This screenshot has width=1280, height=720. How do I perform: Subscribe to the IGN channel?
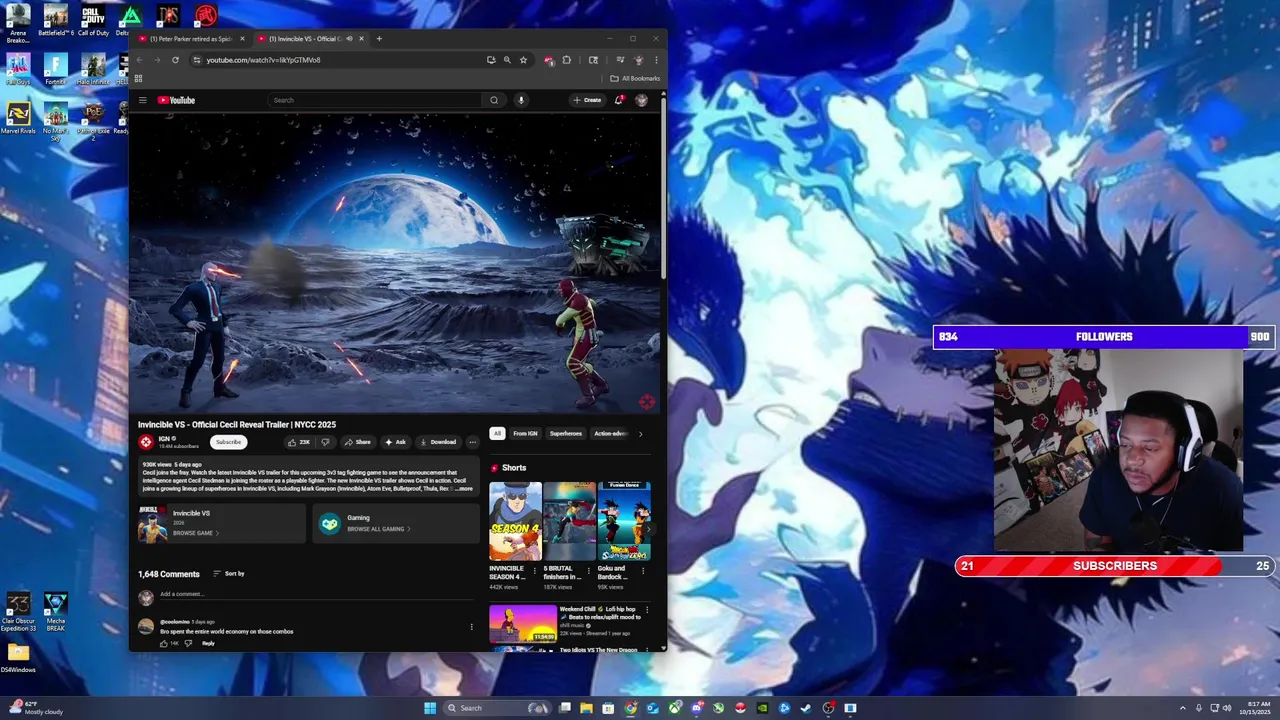tap(229, 442)
